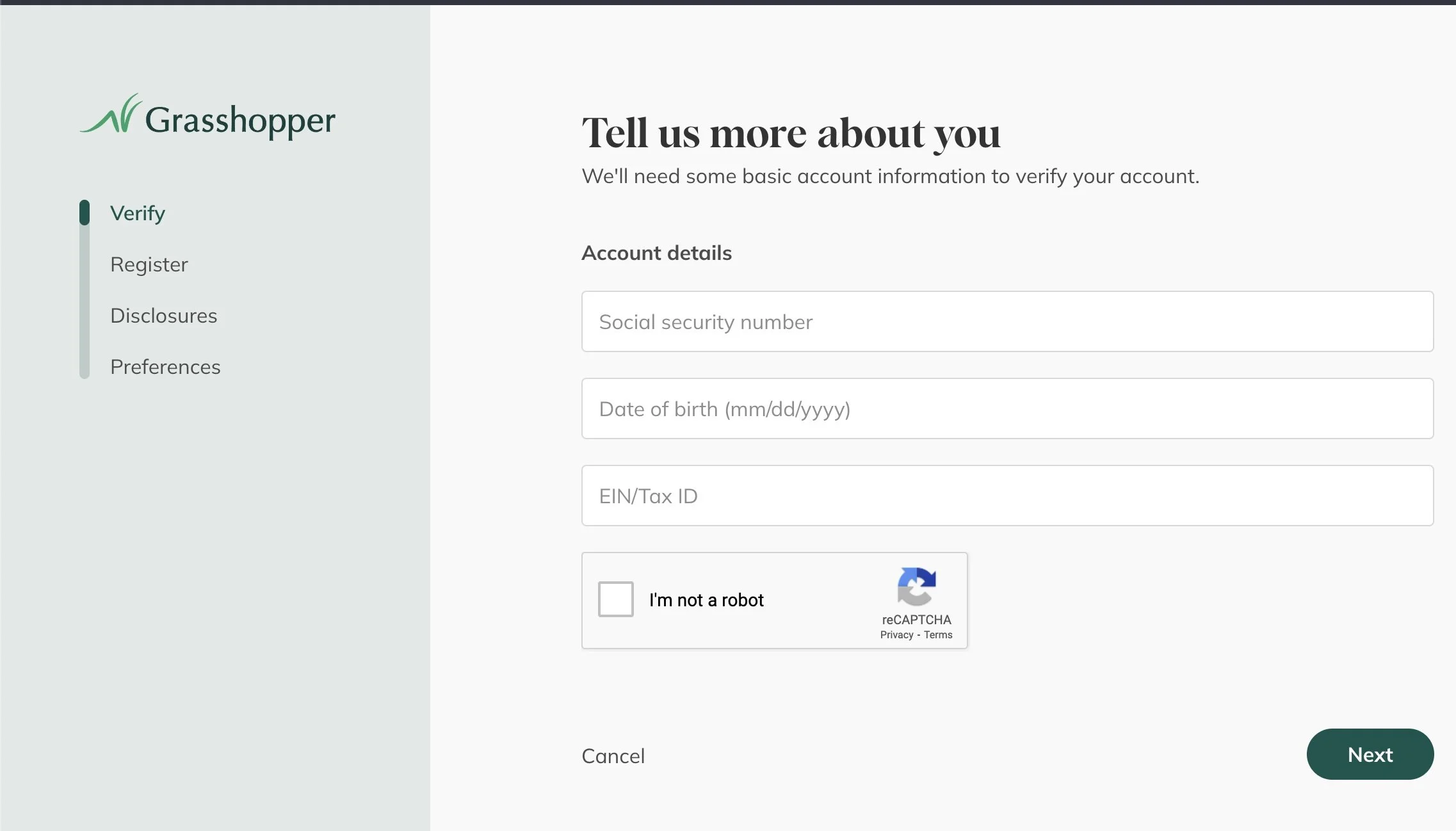Click the active green progress indicator
1456x831 pixels.
[85, 213]
